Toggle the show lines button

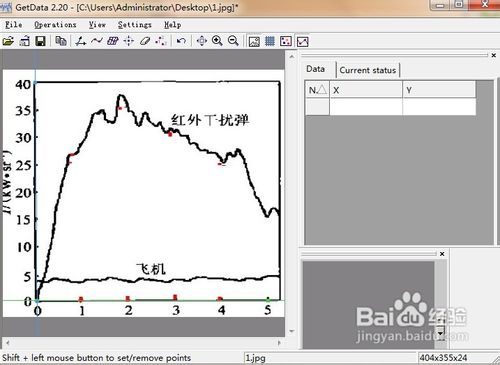[303, 42]
